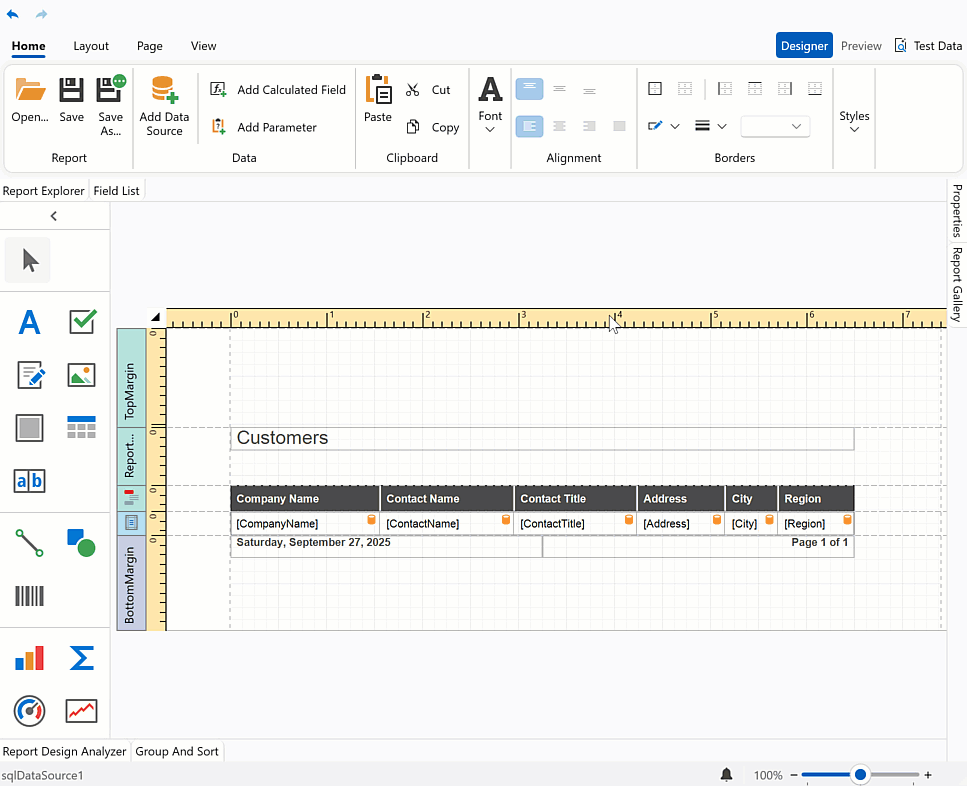Click the notification bell in the status bar
This screenshot has height=786, width=967.
coord(727,774)
